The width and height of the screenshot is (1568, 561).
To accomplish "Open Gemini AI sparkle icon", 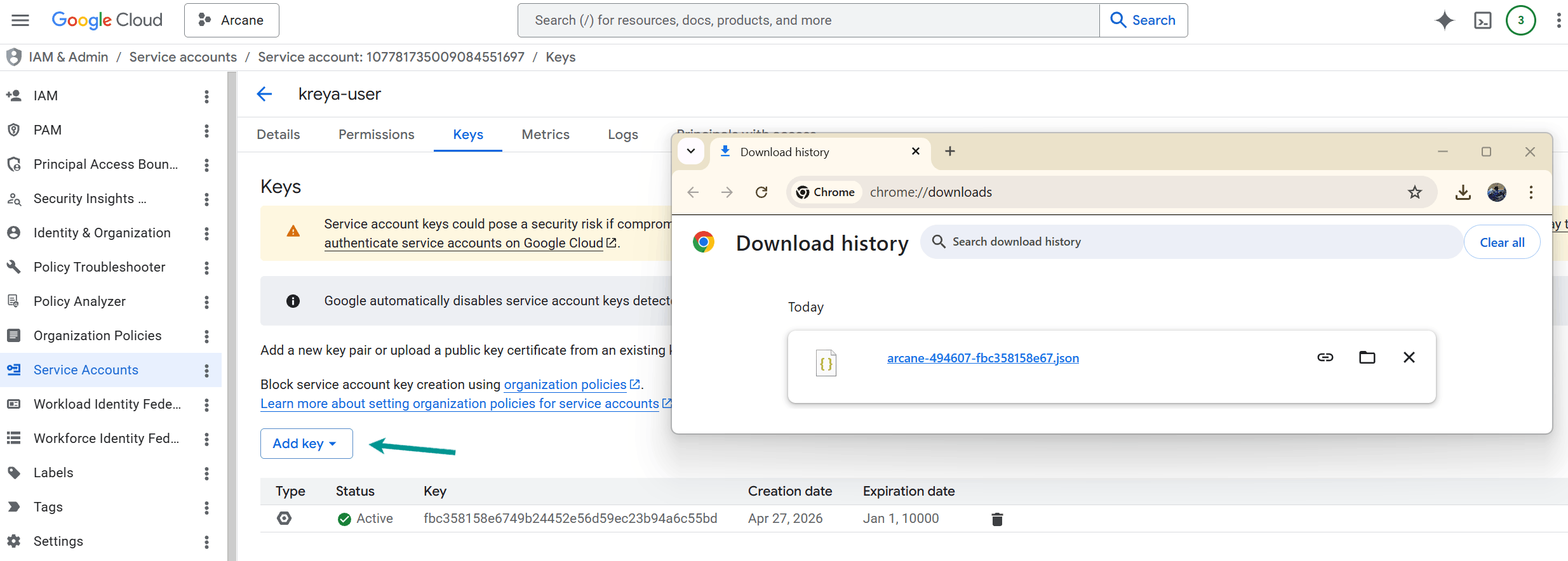I will 1444,20.
